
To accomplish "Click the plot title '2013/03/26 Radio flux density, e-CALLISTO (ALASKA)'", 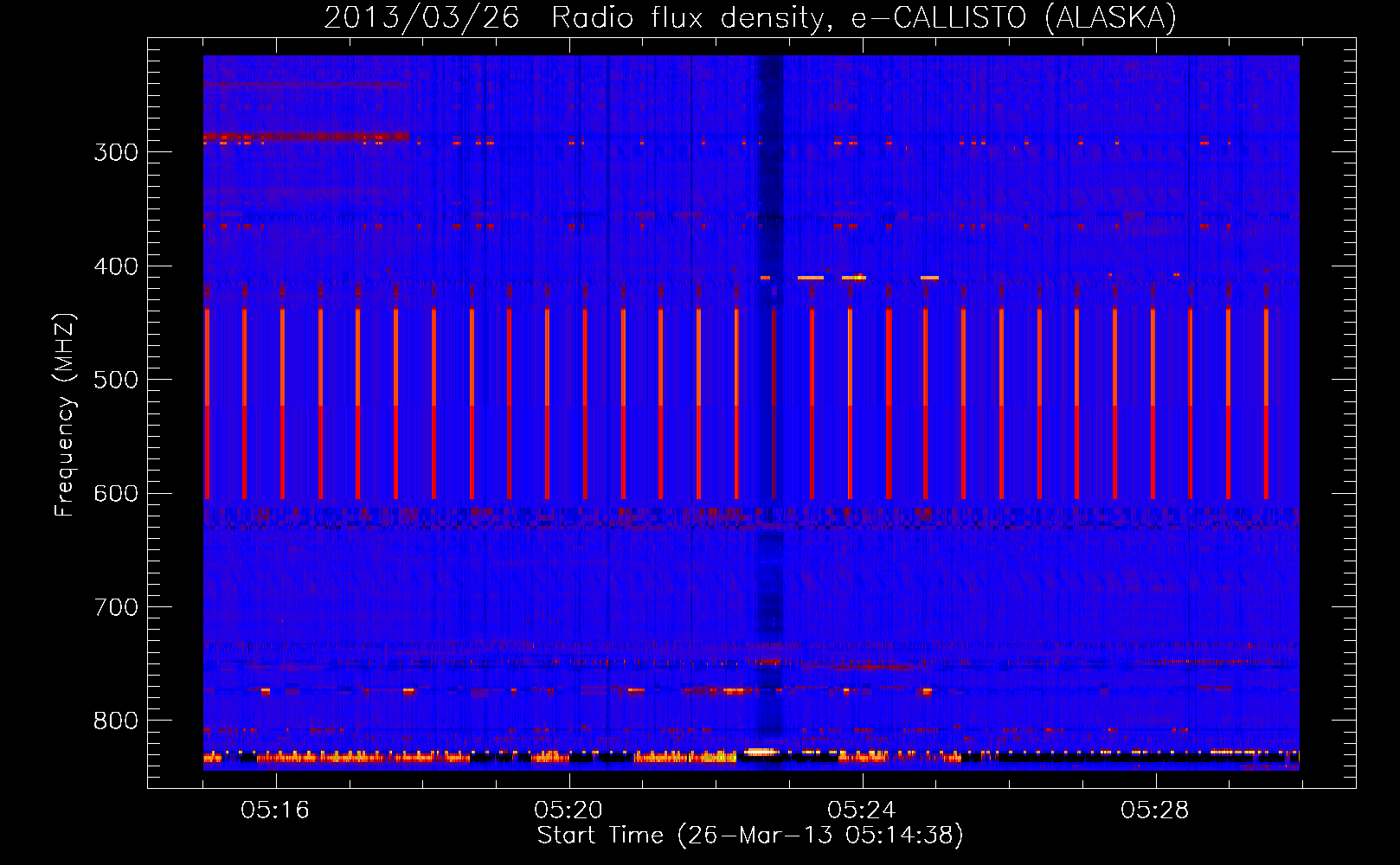I will coord(750,17).
